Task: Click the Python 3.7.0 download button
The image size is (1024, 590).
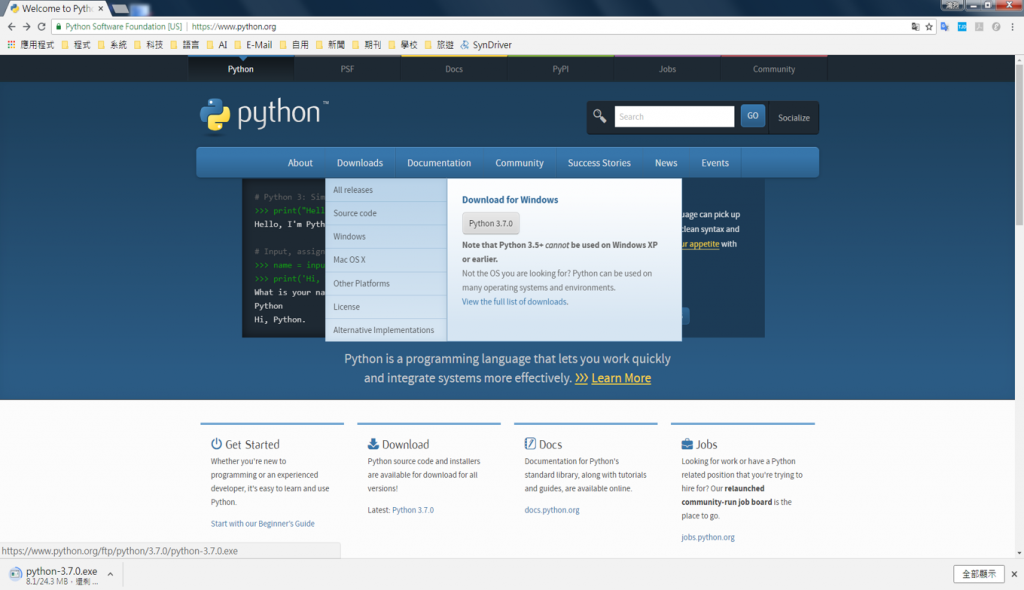Action: point(490,223)
